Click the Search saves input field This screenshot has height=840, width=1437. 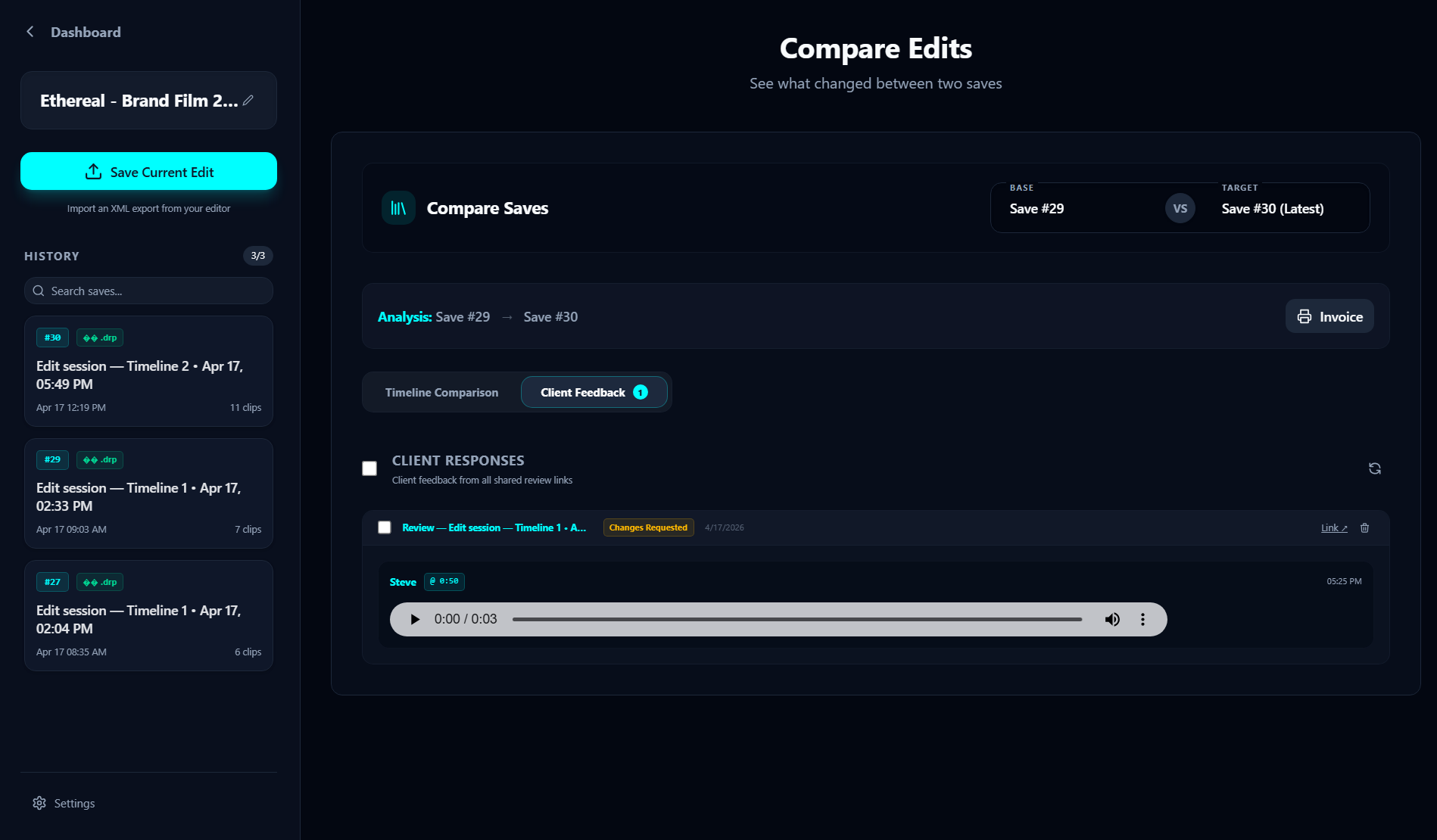pyautogui.click(x=148, y=291)
